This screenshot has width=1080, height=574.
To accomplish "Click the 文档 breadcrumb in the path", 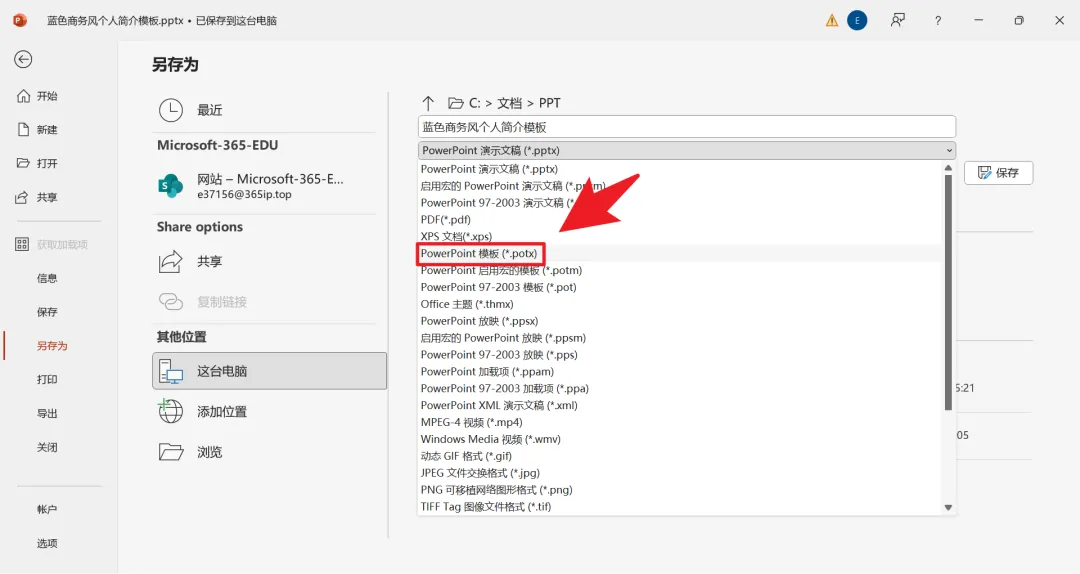I will [x=510, y=103].
